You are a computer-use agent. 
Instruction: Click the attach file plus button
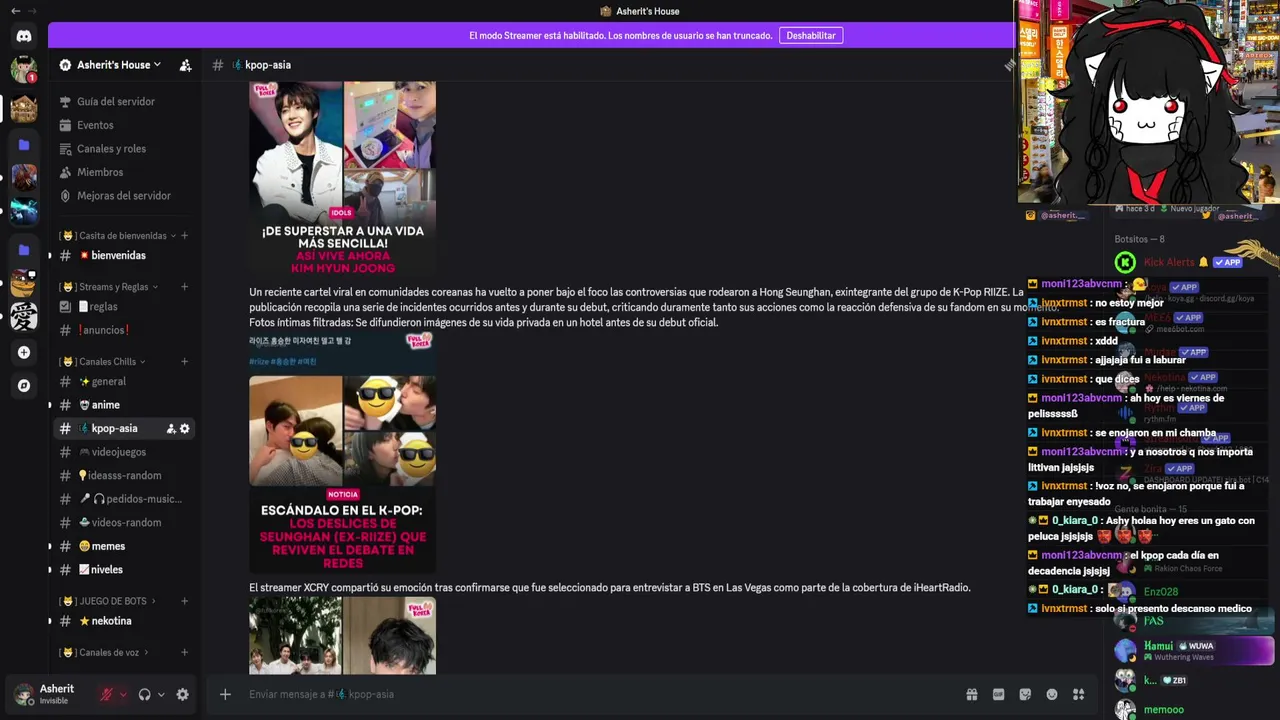click(x=225, y=694)
